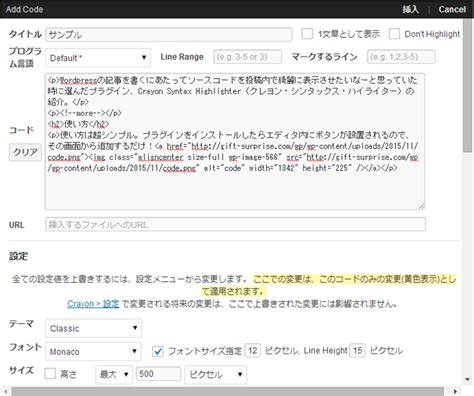474x396 pixels.
Task: Click the scrollbar down arrow
Action: [468, 380]
